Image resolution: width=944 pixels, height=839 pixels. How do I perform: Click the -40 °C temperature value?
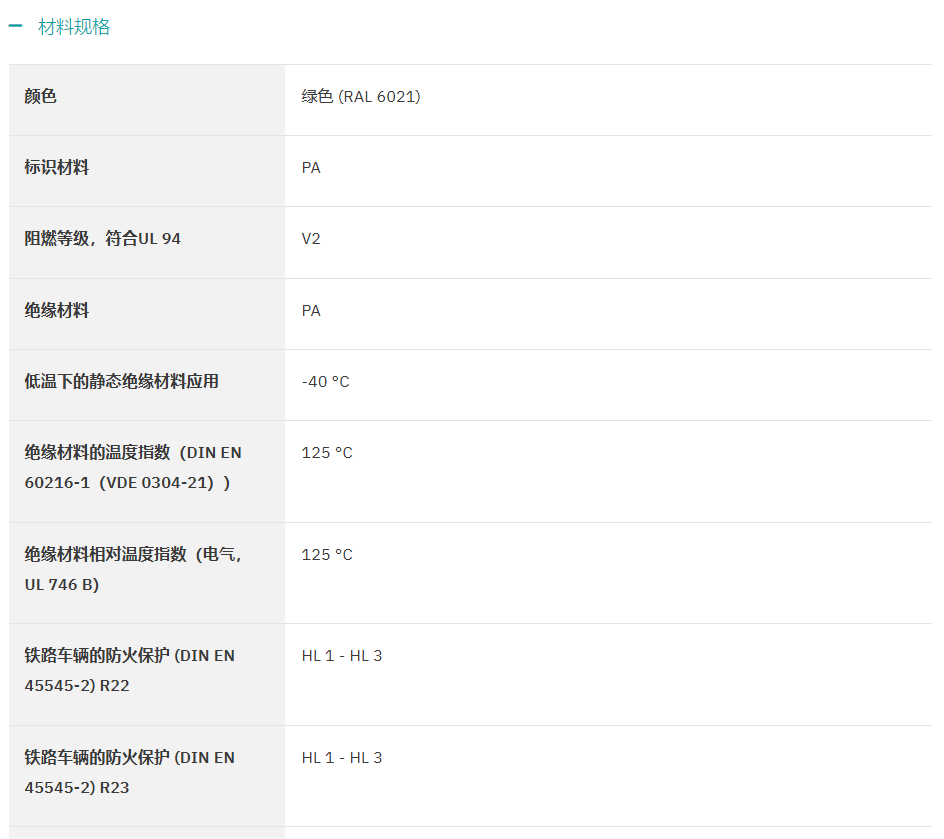tap(325, 382)
